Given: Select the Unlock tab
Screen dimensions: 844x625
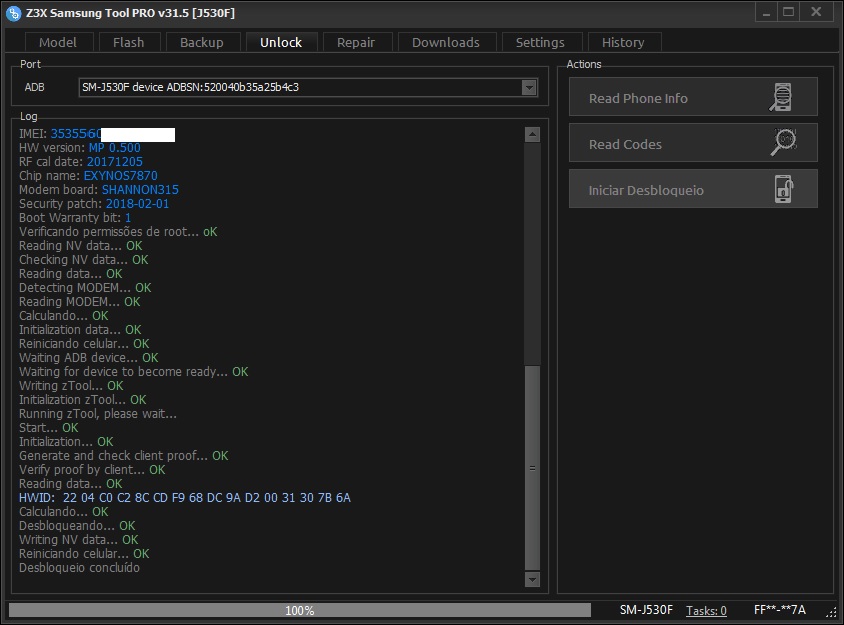Looking at the screenshot, I should pyautogui.click(x=281, y=43).
